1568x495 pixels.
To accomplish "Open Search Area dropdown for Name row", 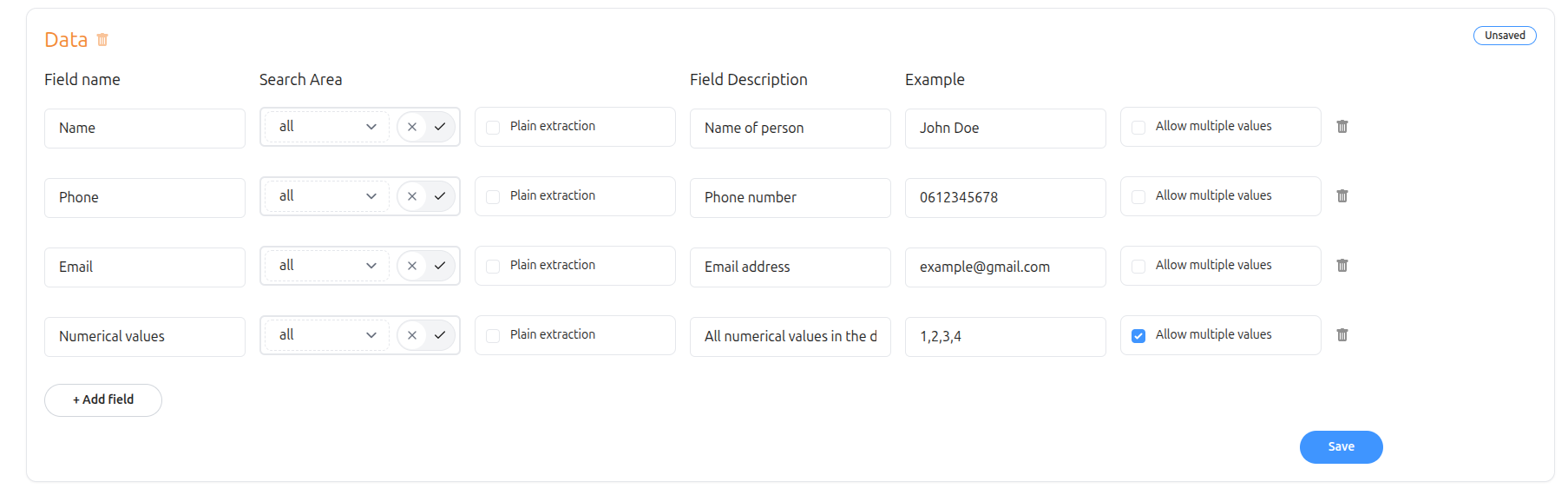I will [327, 127].
